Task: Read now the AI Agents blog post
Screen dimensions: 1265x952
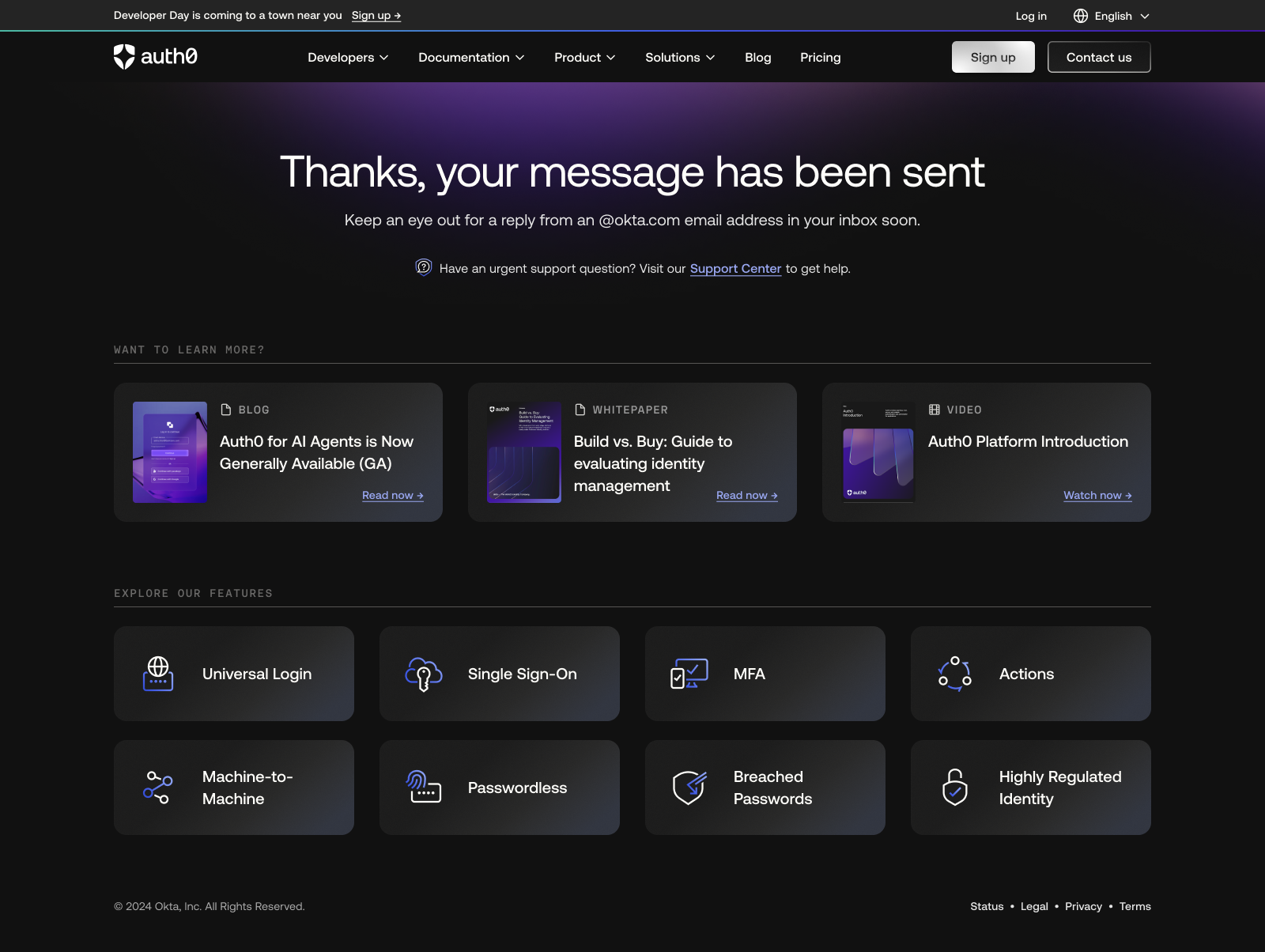Action: coord(393,496)
